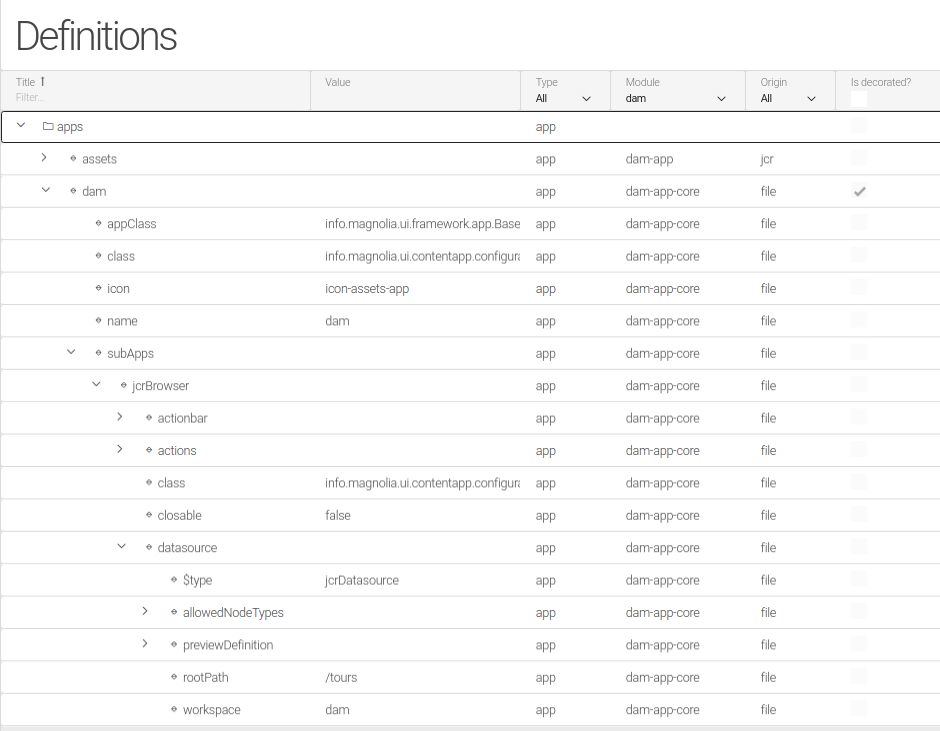Select the dam value in name row
The width and height of the screenshot is (940, 731).
tap(337, 321)
